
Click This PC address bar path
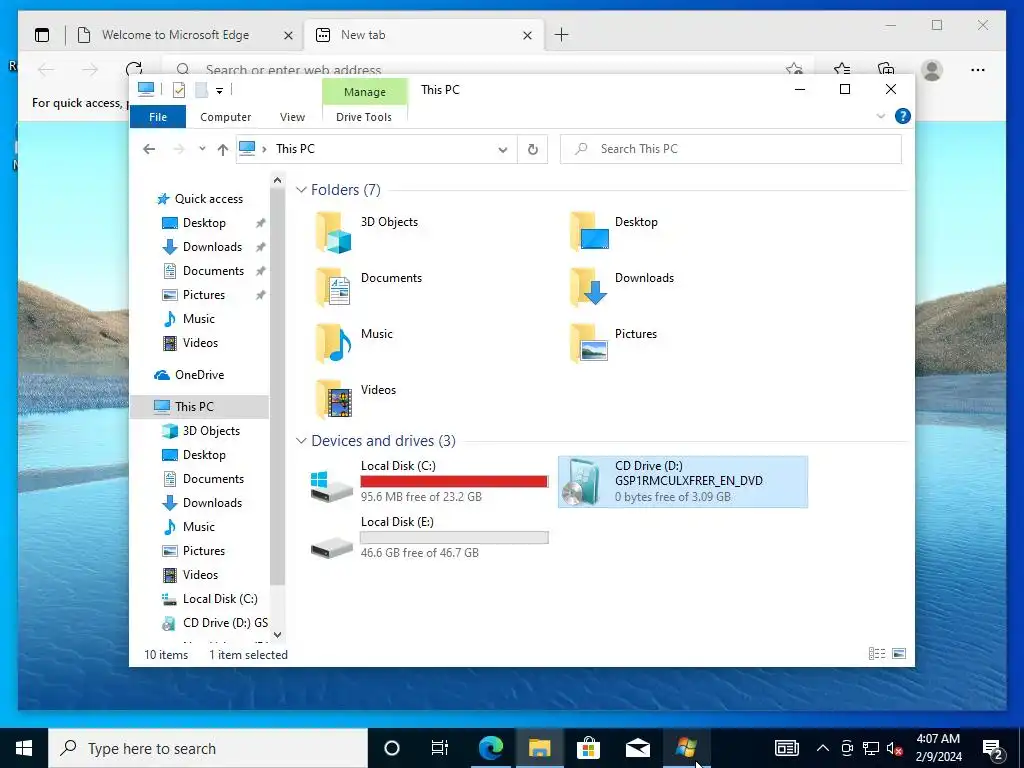pyautogui.click(x=295, y=149)
